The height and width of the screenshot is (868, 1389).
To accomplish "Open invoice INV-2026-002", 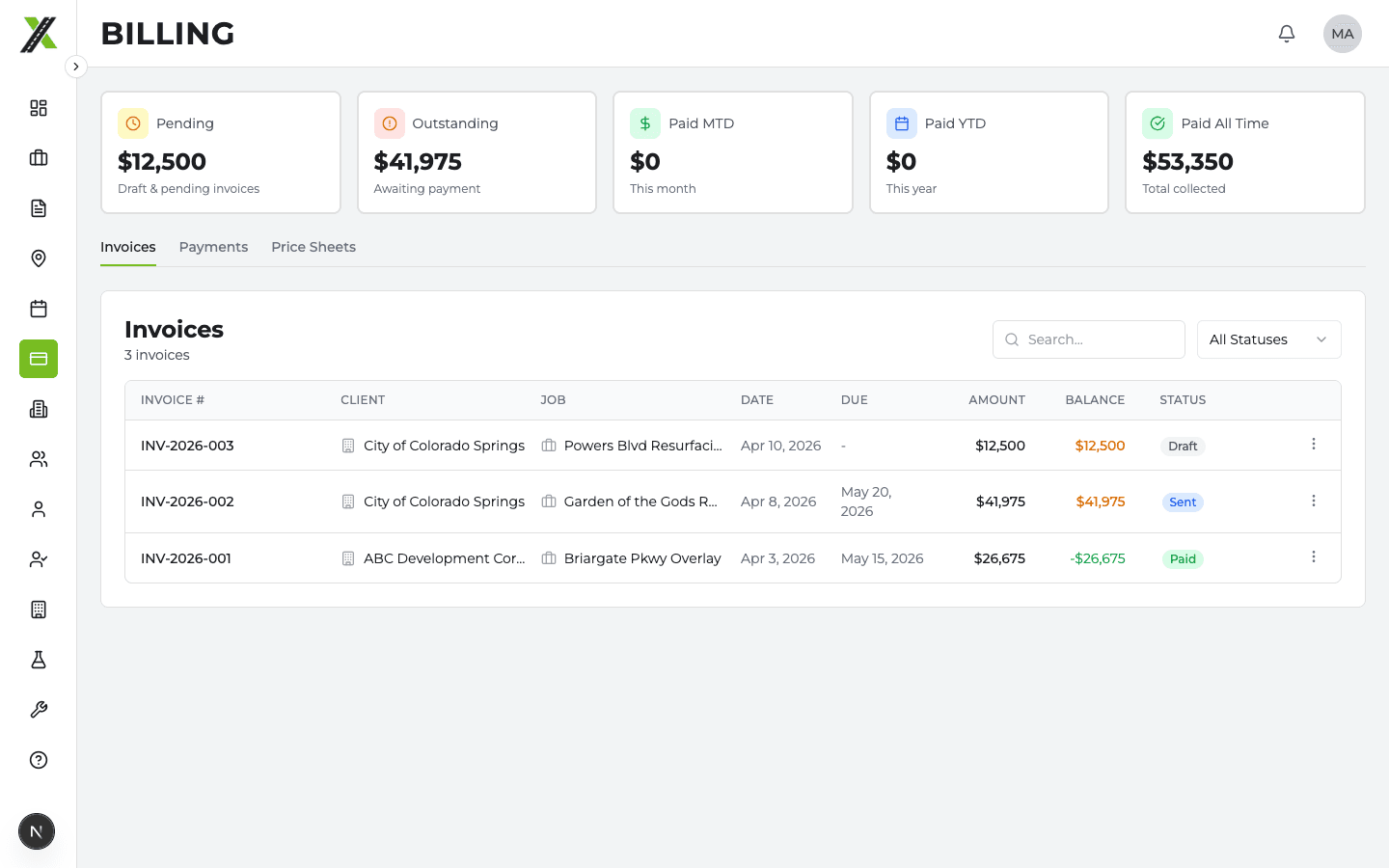I will pyautogui.click(x=187, y=502).
